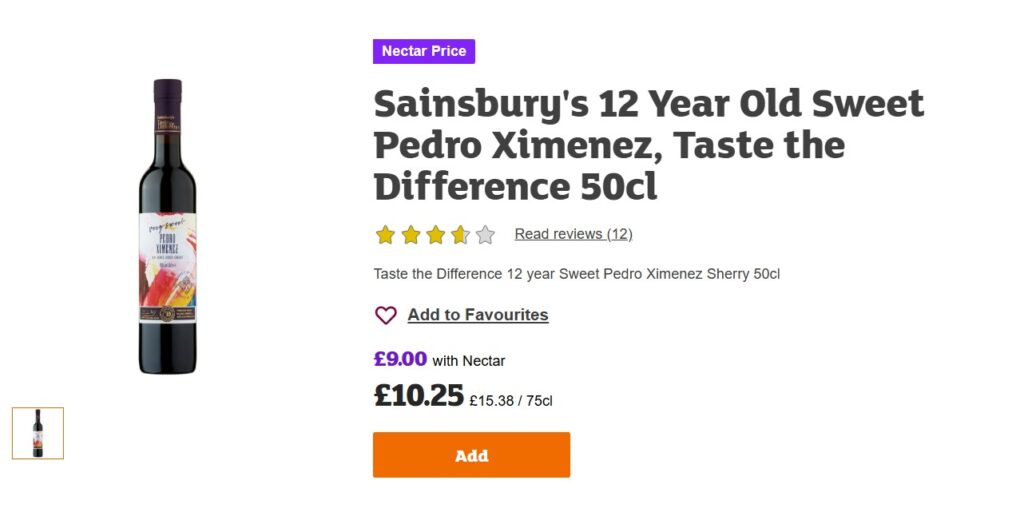
Task: Click the half-filled fourth rating star
Action: 460,235
